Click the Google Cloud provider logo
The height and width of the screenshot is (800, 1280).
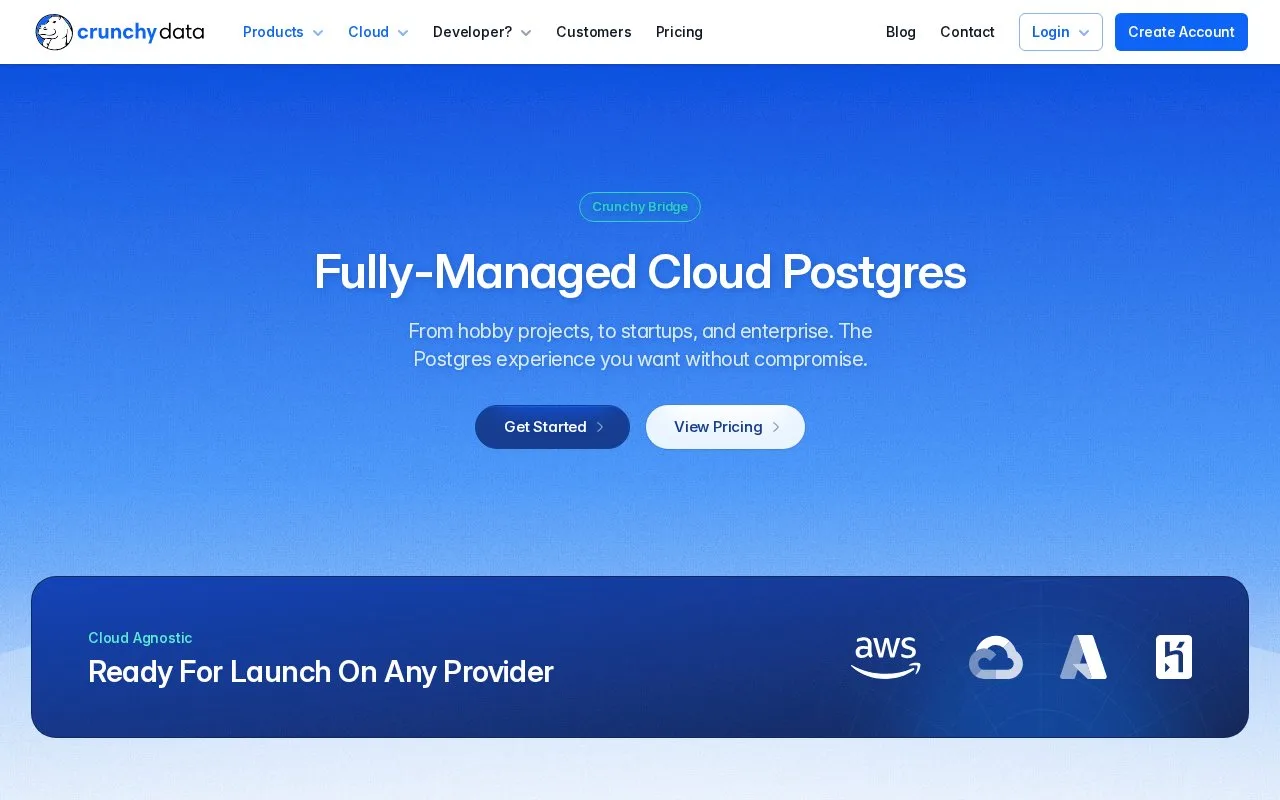click(x=996, y=657)
